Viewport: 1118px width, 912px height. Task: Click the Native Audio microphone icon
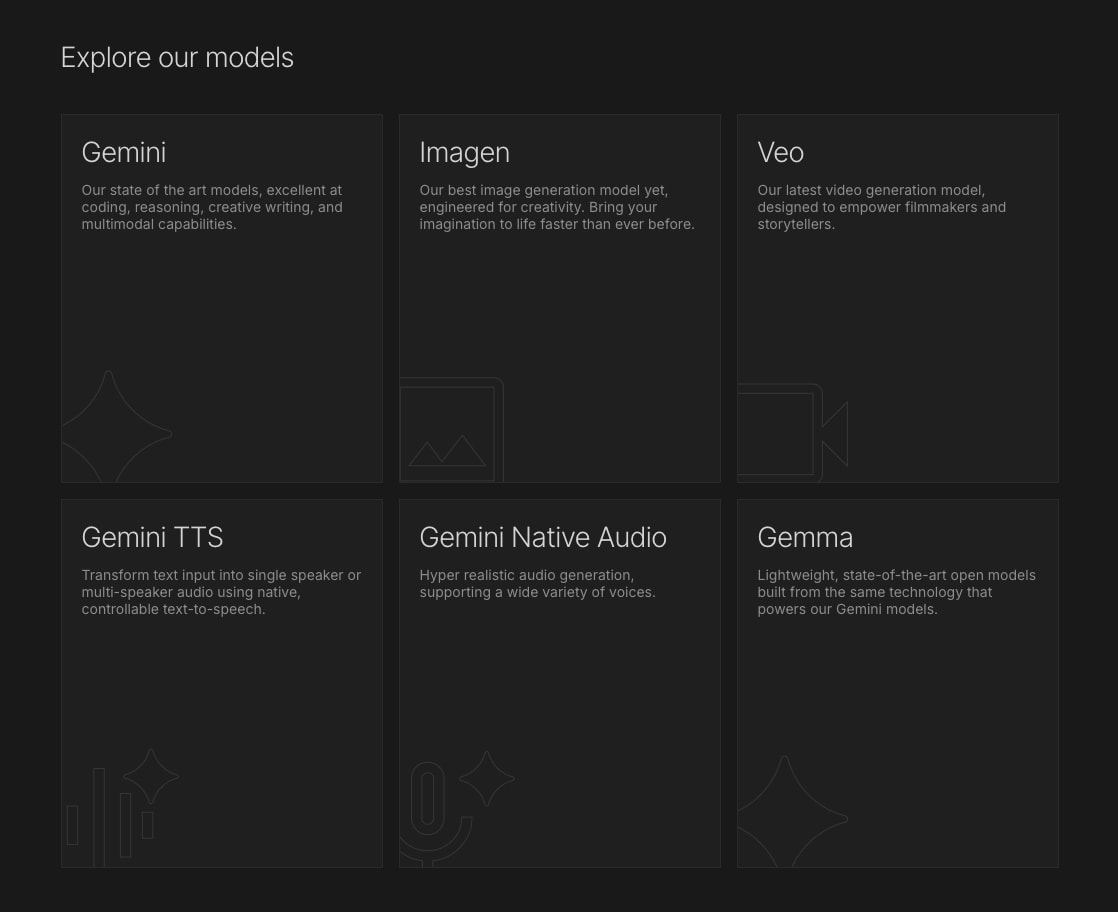coord(456,809)
